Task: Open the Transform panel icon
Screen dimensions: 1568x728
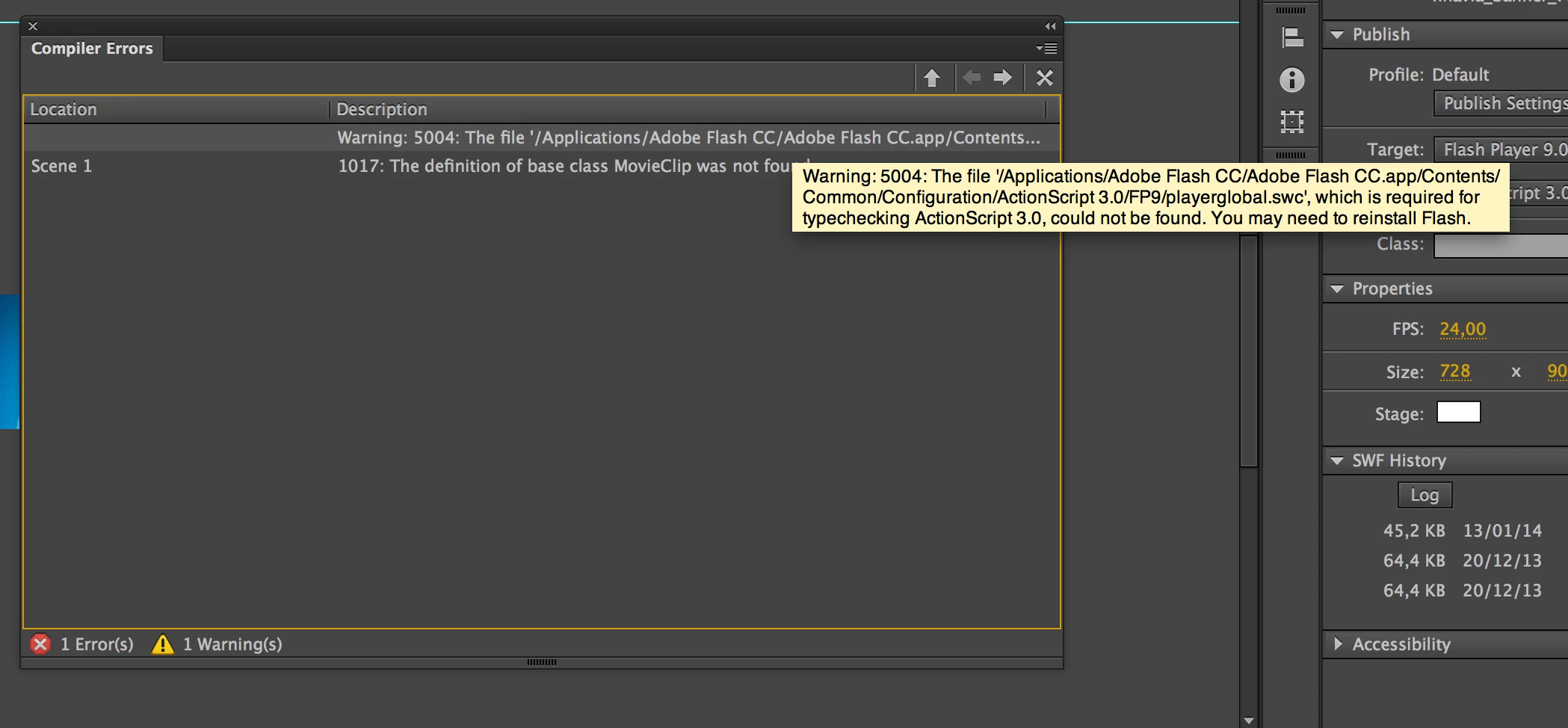Action: 1292,122
